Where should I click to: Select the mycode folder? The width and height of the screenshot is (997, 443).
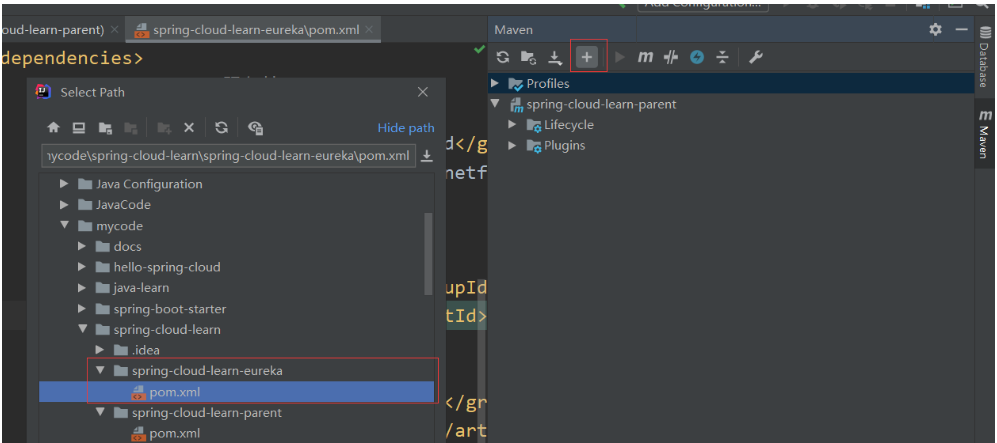pos(120,226)
